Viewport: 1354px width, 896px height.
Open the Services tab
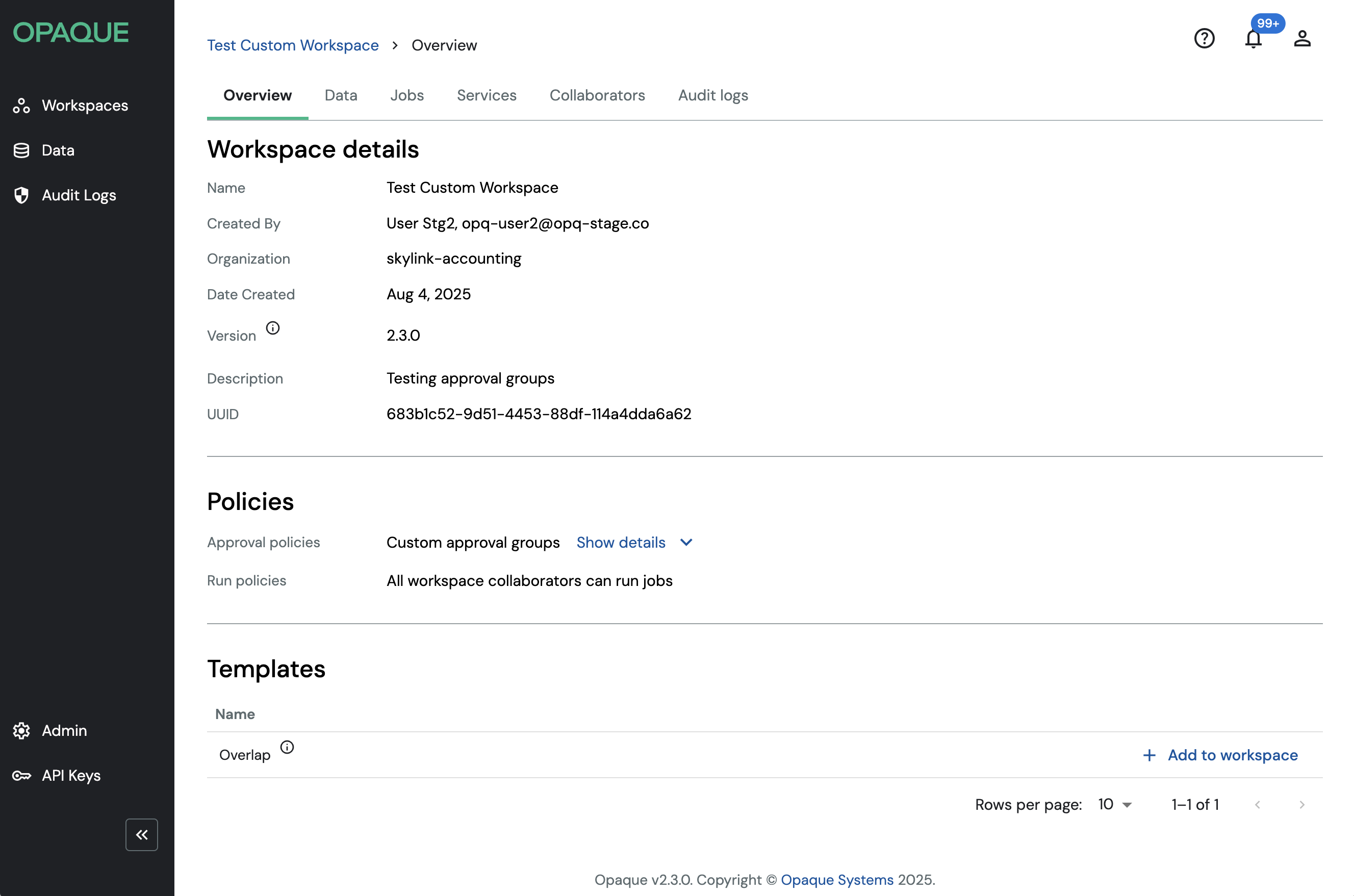tap(486, 95)
